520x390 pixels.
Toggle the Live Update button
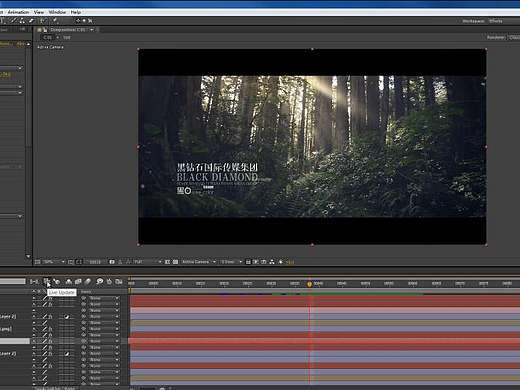click(x=47, y=282)
